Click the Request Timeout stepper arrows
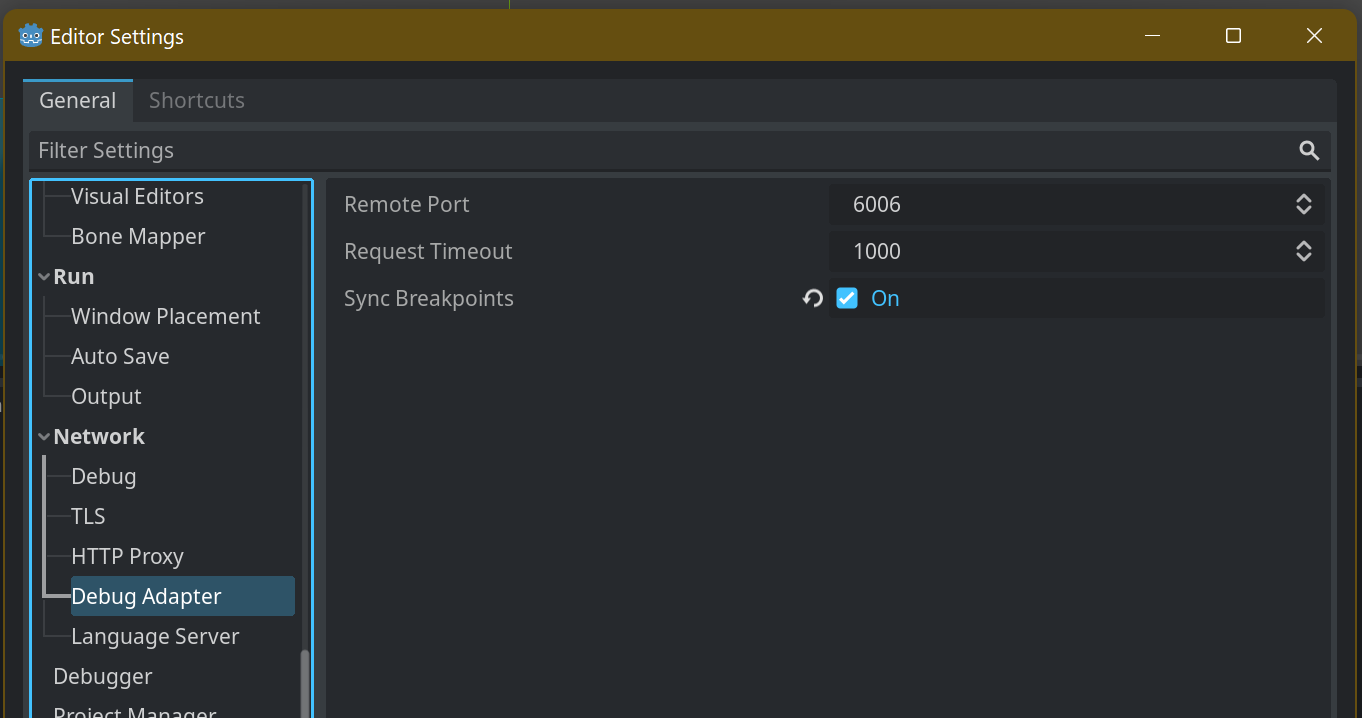 (1303, 251)
